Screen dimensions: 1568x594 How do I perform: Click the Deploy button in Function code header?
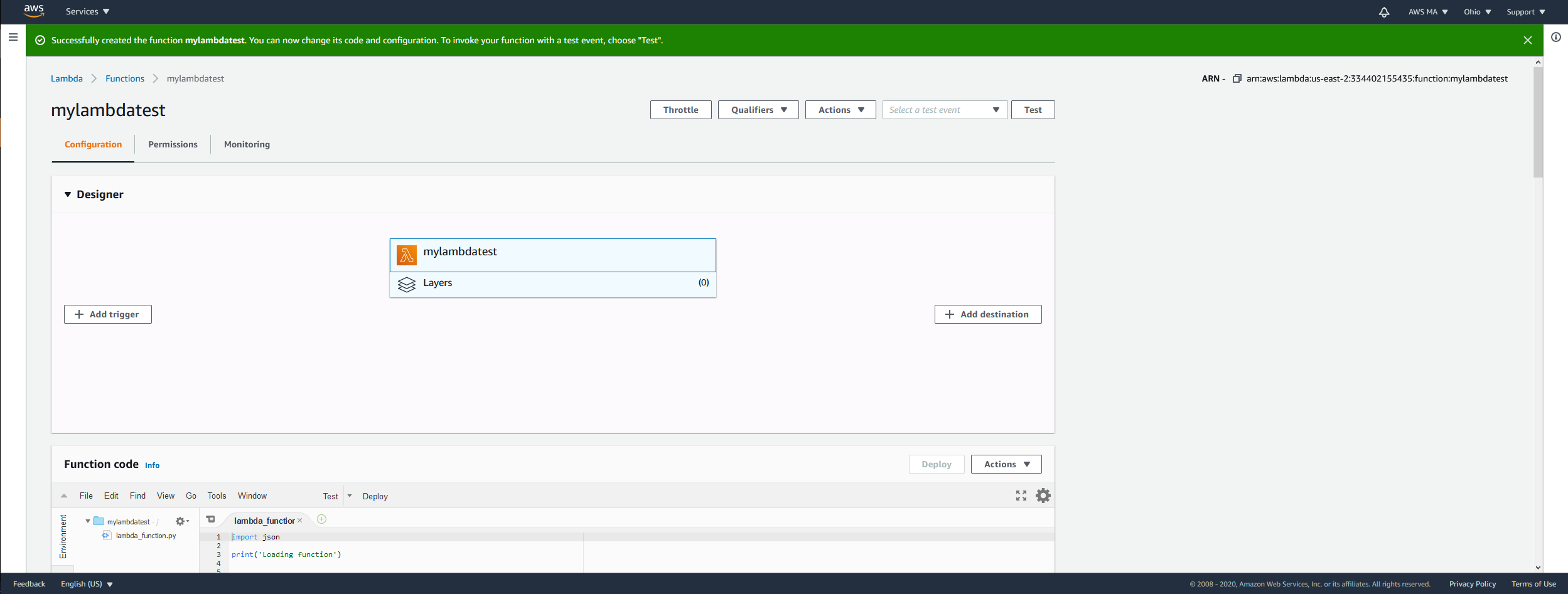(x=937, y=464)
